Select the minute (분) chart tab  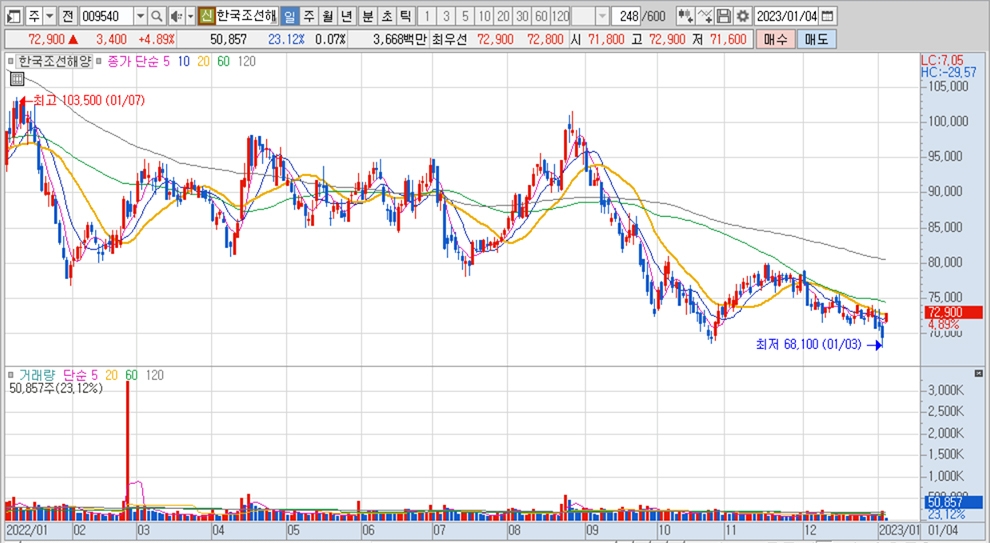coord(367,16)
